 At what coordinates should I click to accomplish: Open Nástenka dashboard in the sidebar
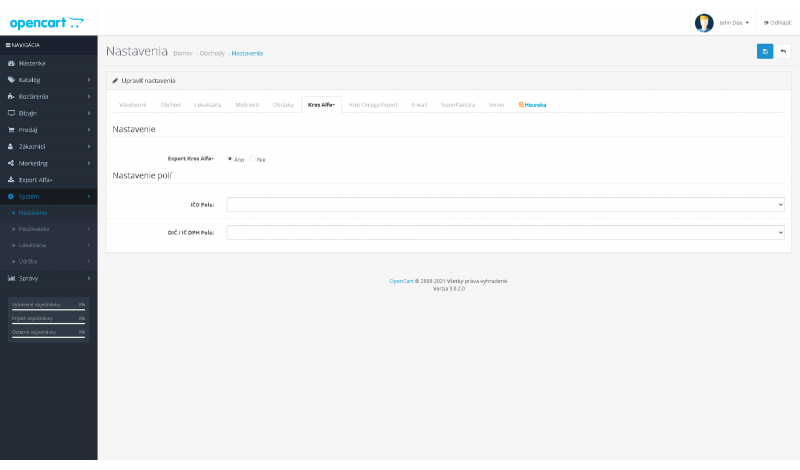[x=48, y=63]
